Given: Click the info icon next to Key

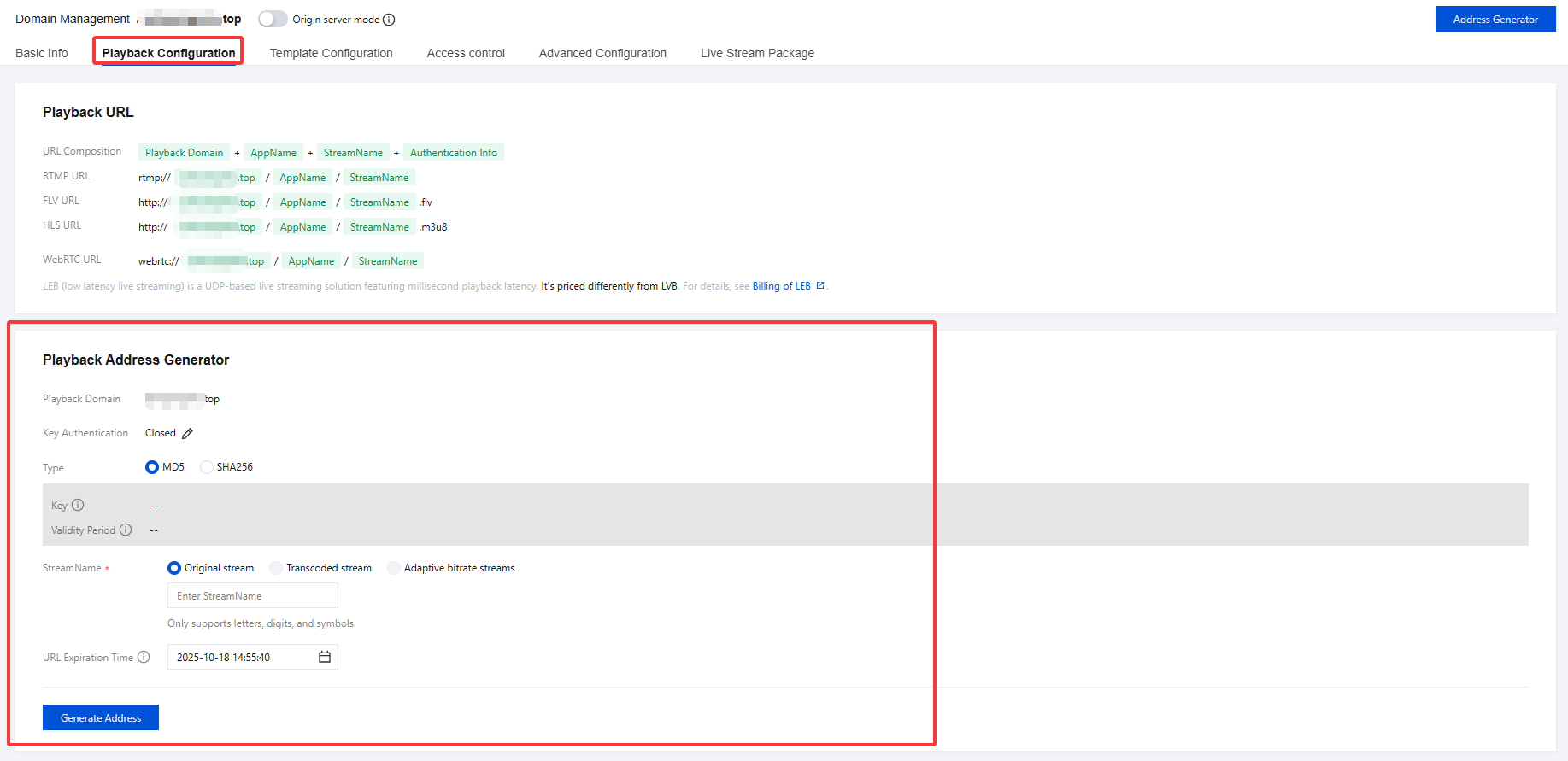Looking at the screenshot, I should pyautogui.click(x=78, y=506).
